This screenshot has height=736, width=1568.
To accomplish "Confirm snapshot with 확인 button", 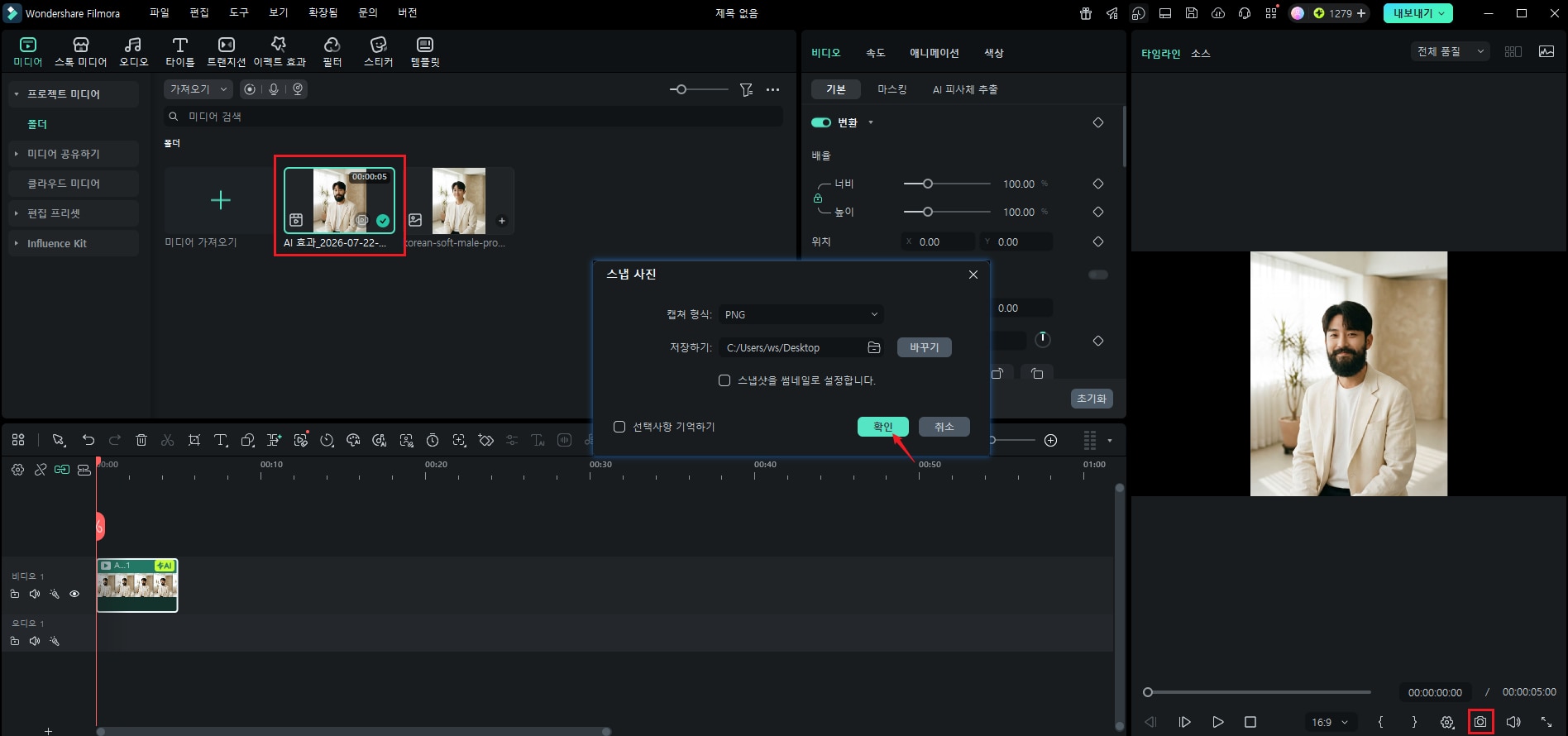I will (x=883, y=427).
